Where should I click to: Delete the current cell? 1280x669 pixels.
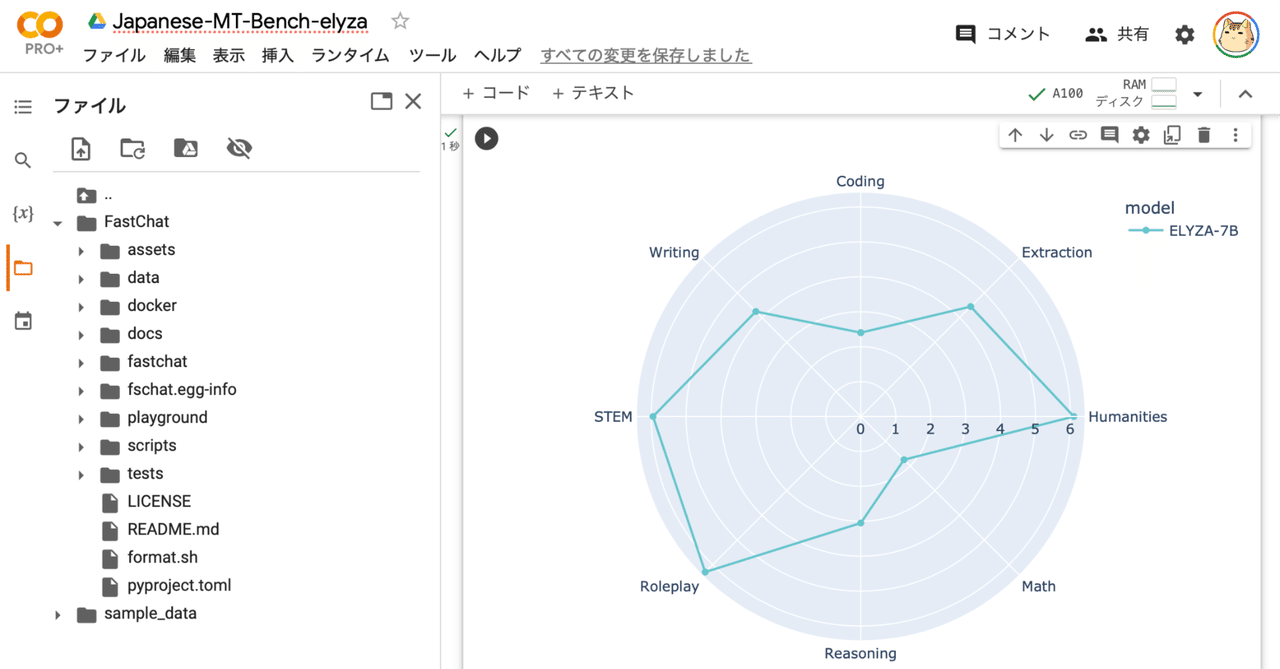point(1203,134)
